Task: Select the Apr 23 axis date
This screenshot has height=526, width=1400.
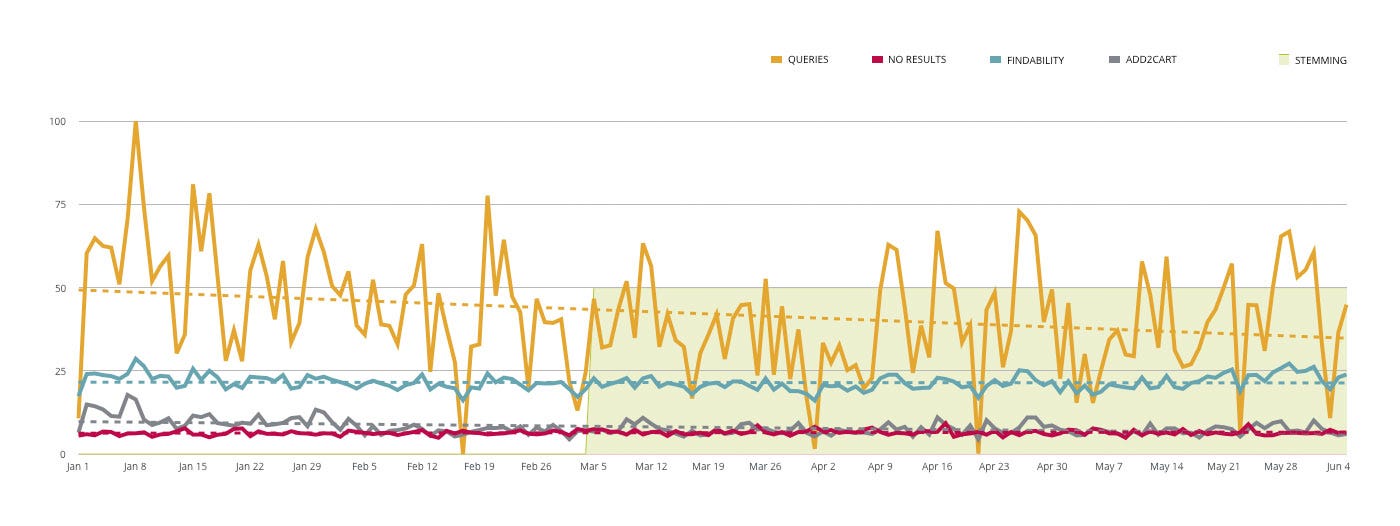Action: (x=994, y=467)
